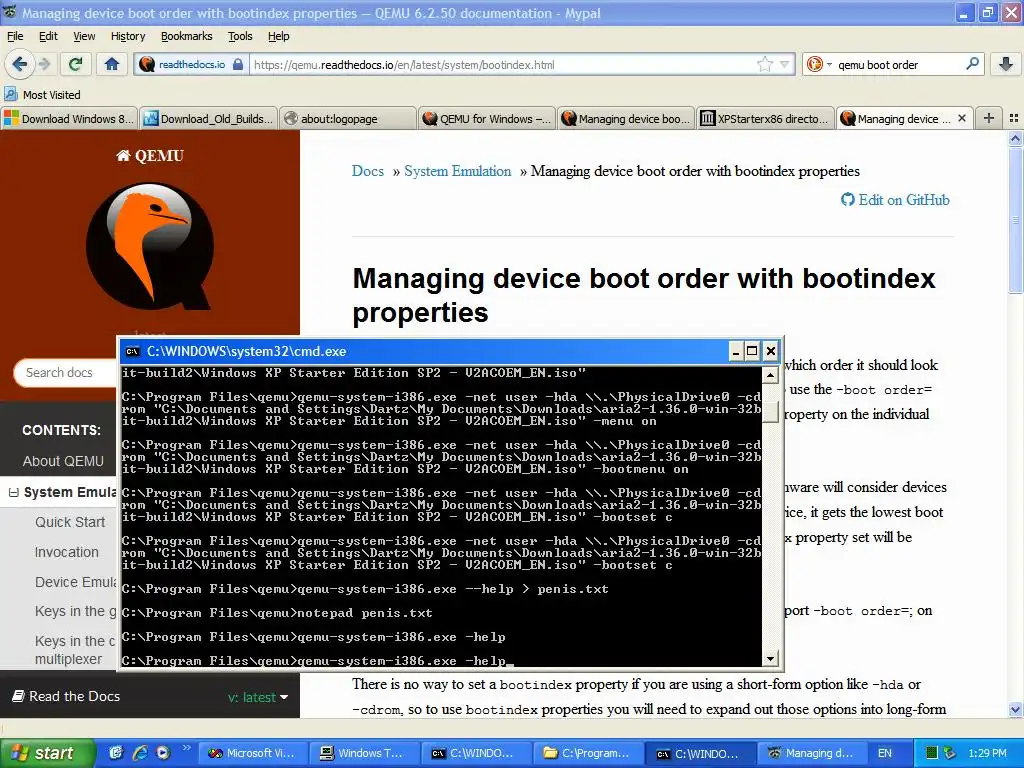Screen dimensions: 1024x768
Task: Click the EN language indicator
Action: click(885, 753)
